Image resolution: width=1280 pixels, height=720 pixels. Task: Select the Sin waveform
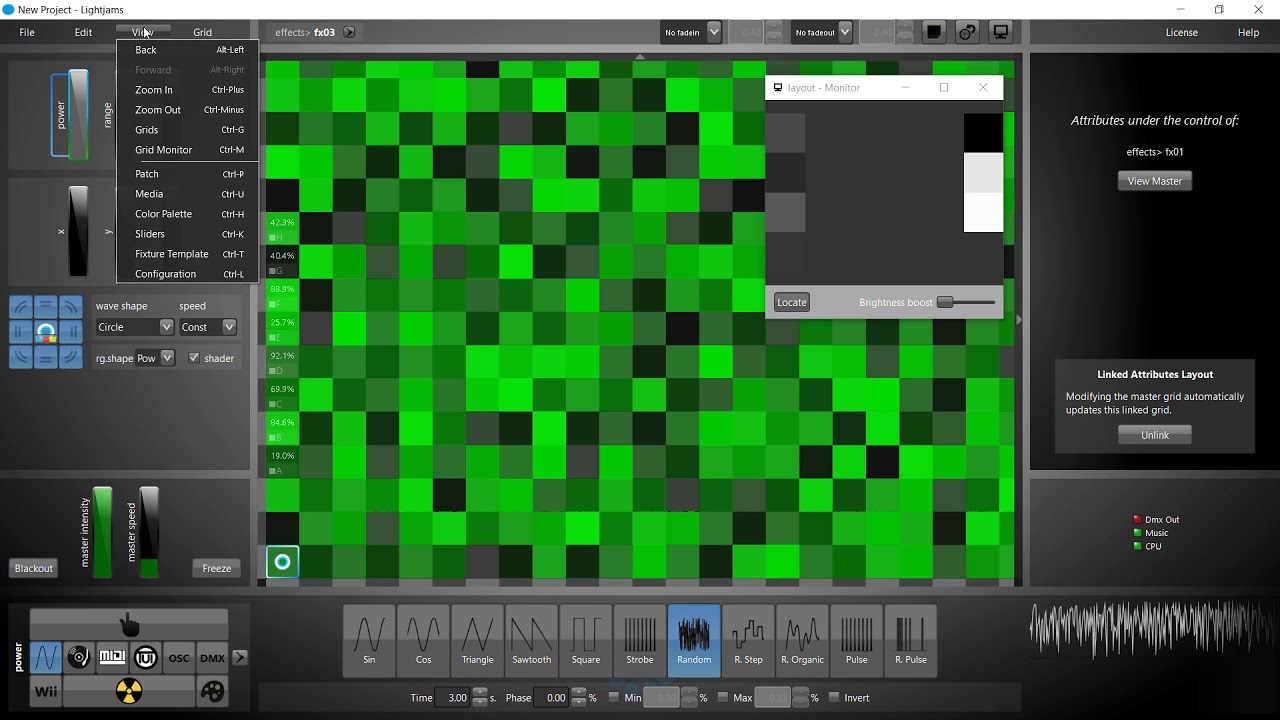pyautogui.click(x=369, y=641)
